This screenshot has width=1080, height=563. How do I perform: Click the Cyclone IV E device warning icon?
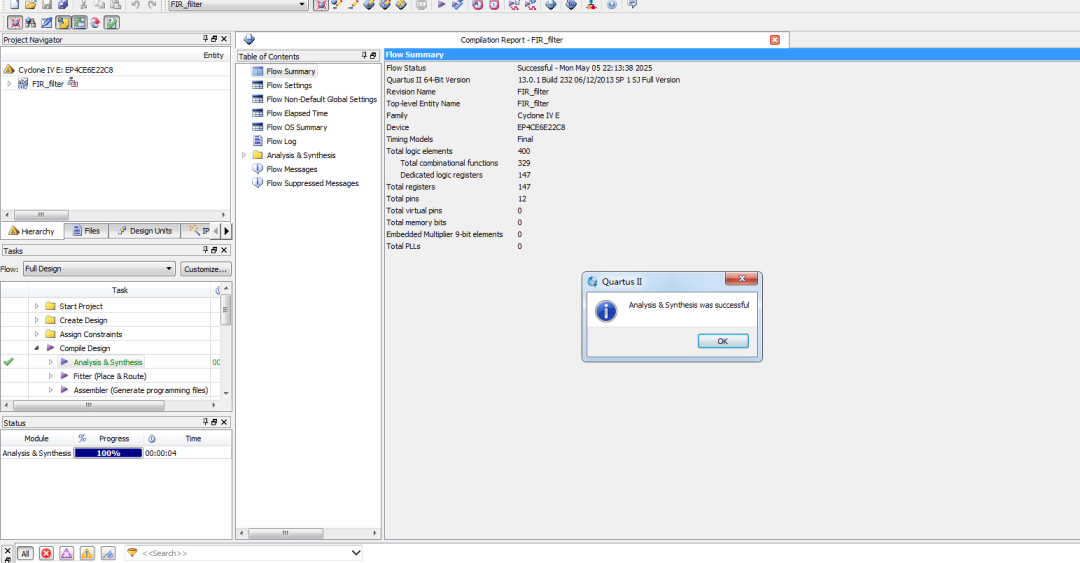coord(9,70)
